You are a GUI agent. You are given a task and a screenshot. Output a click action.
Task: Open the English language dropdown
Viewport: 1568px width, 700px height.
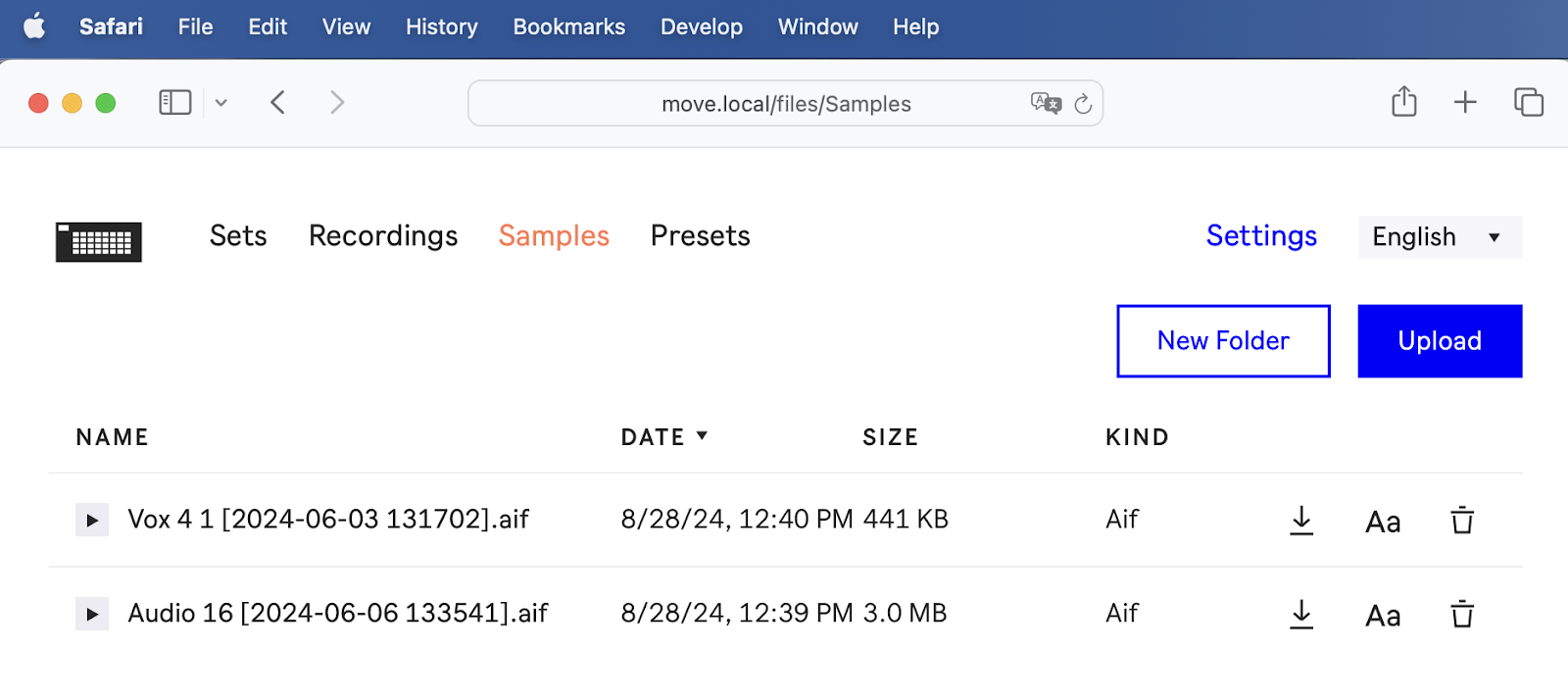click(x=1439, y=237)
